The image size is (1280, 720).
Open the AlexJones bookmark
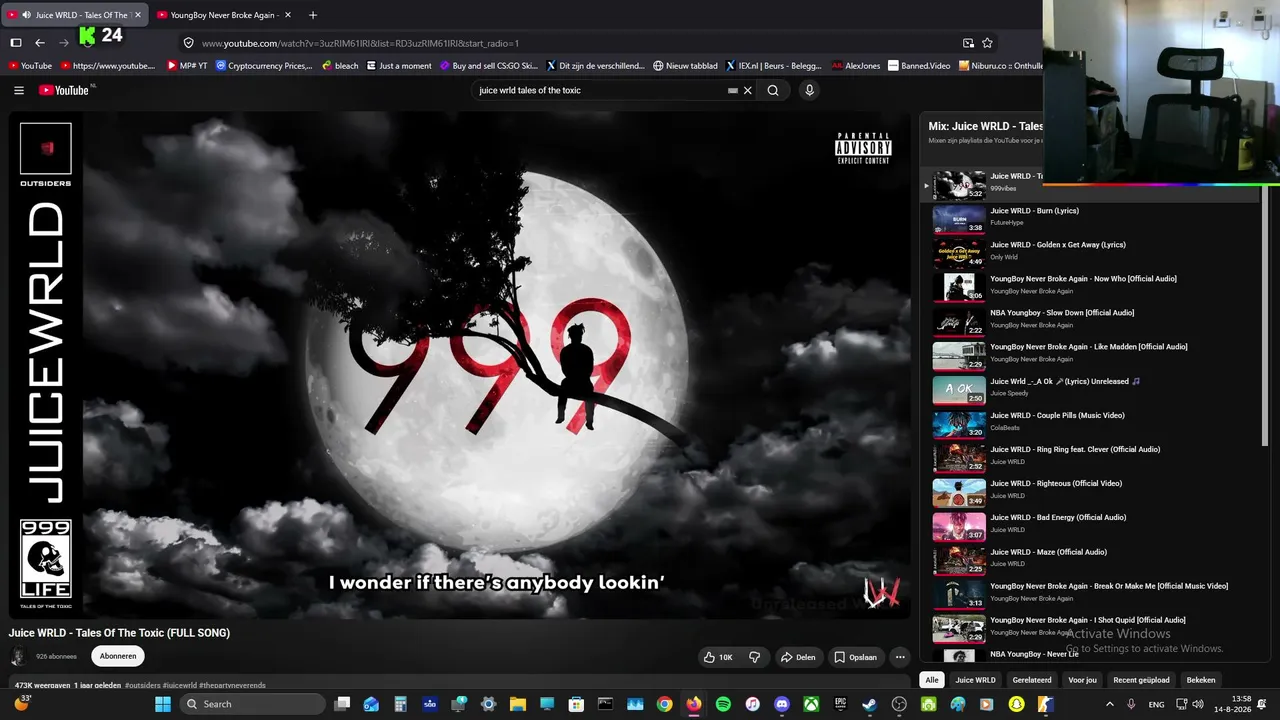(x=856, y=66)
